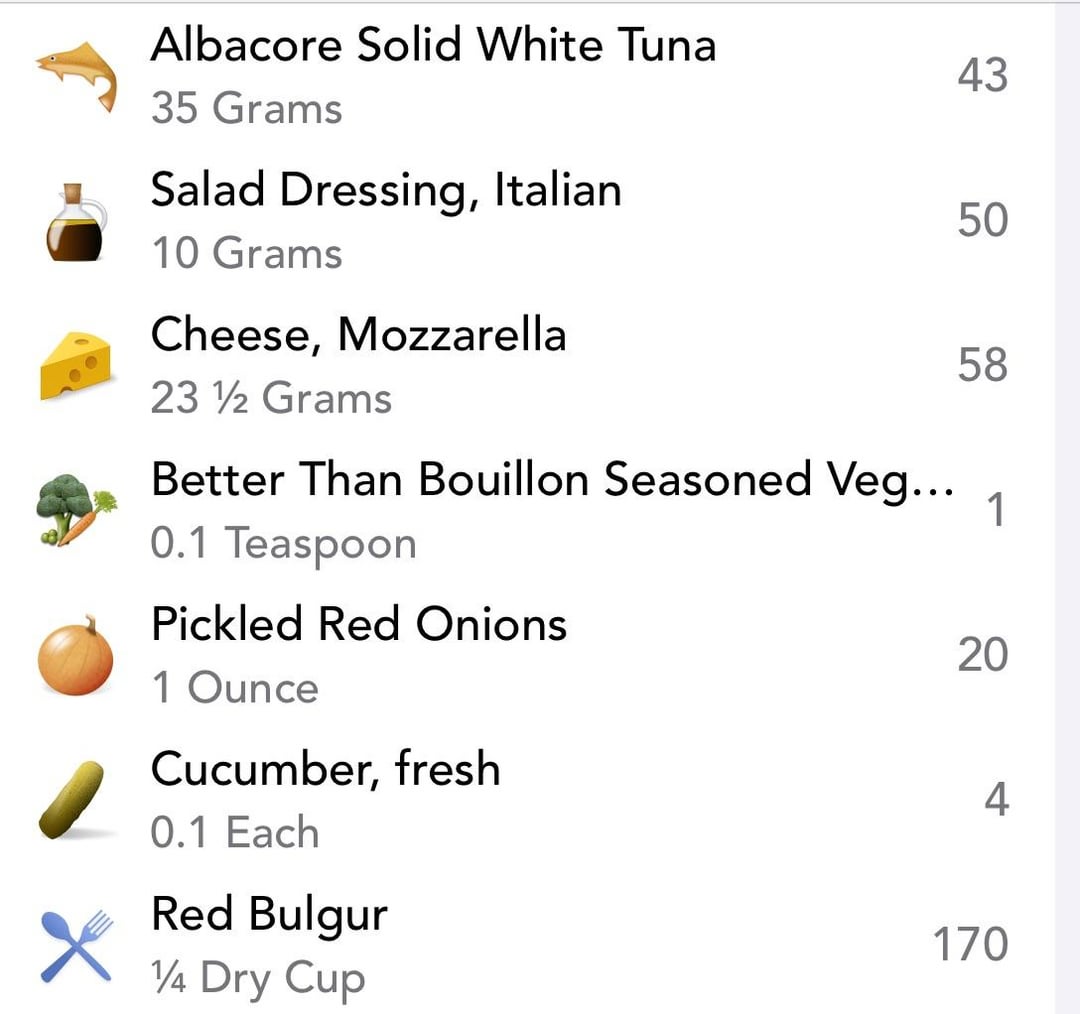
Task: Open the Salad Dressing, Italian entry
Action: (x=386, y=190)
